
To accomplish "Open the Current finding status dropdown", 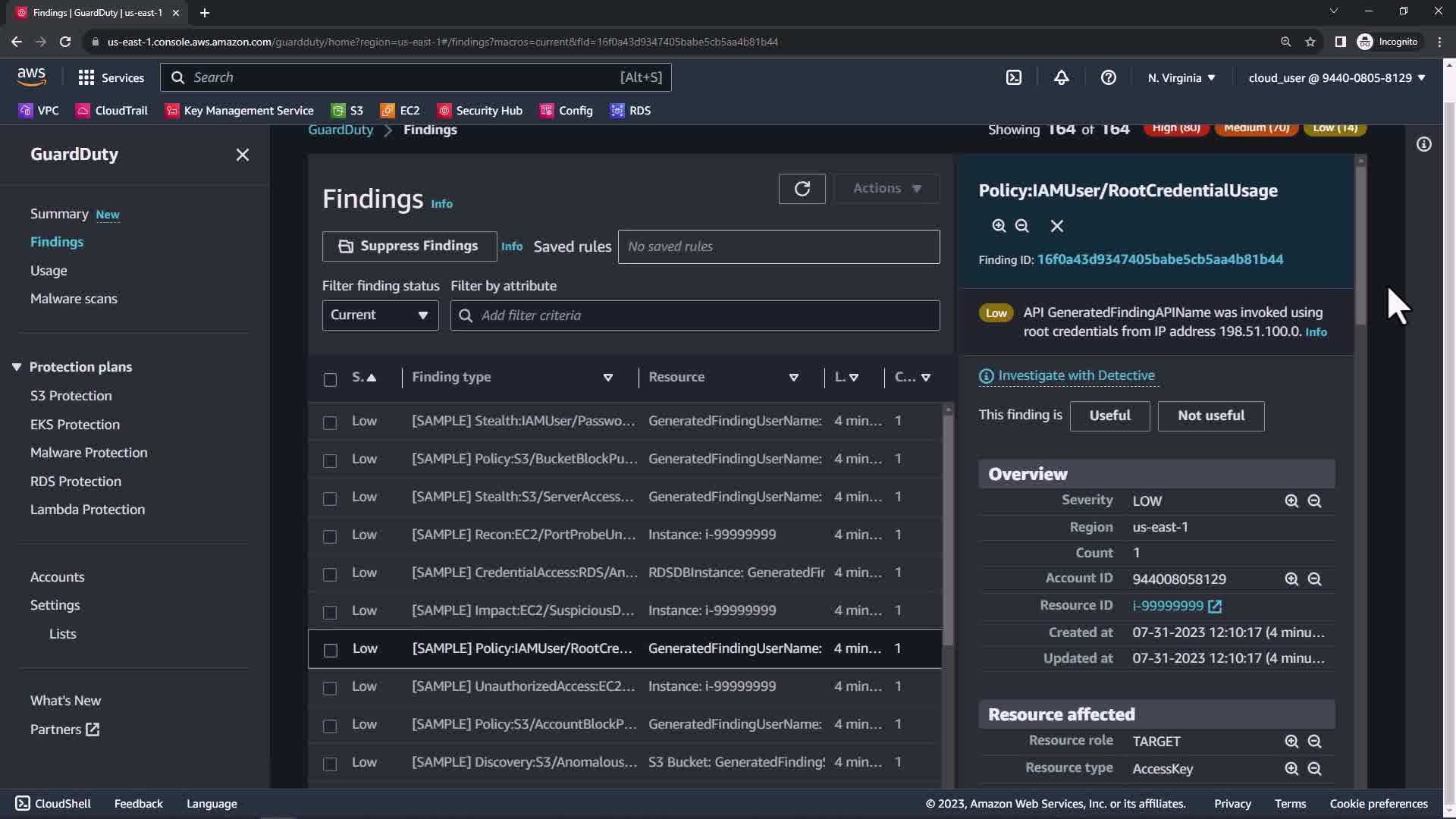I will (380, 315).
